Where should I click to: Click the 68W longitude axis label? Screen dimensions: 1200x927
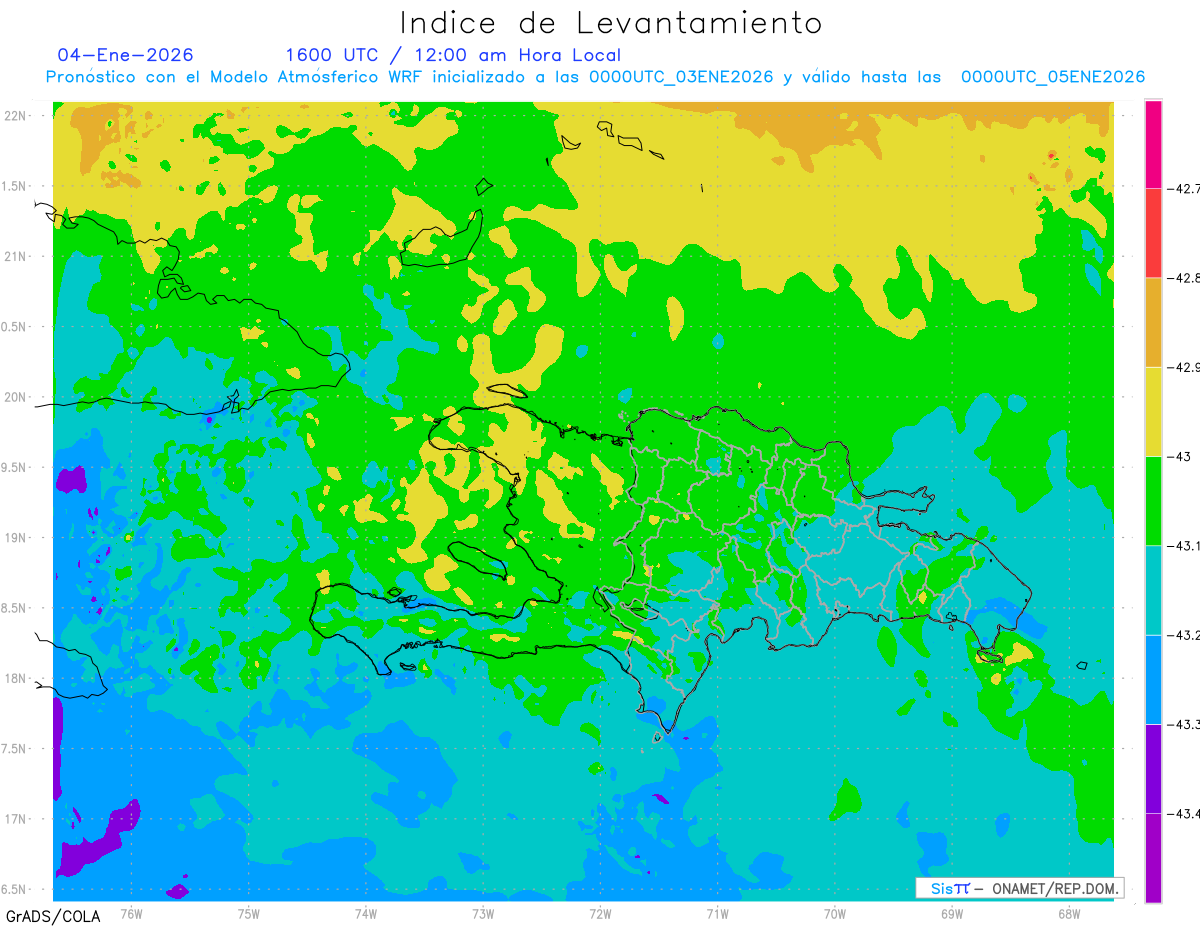click(x=1068, y=913)
